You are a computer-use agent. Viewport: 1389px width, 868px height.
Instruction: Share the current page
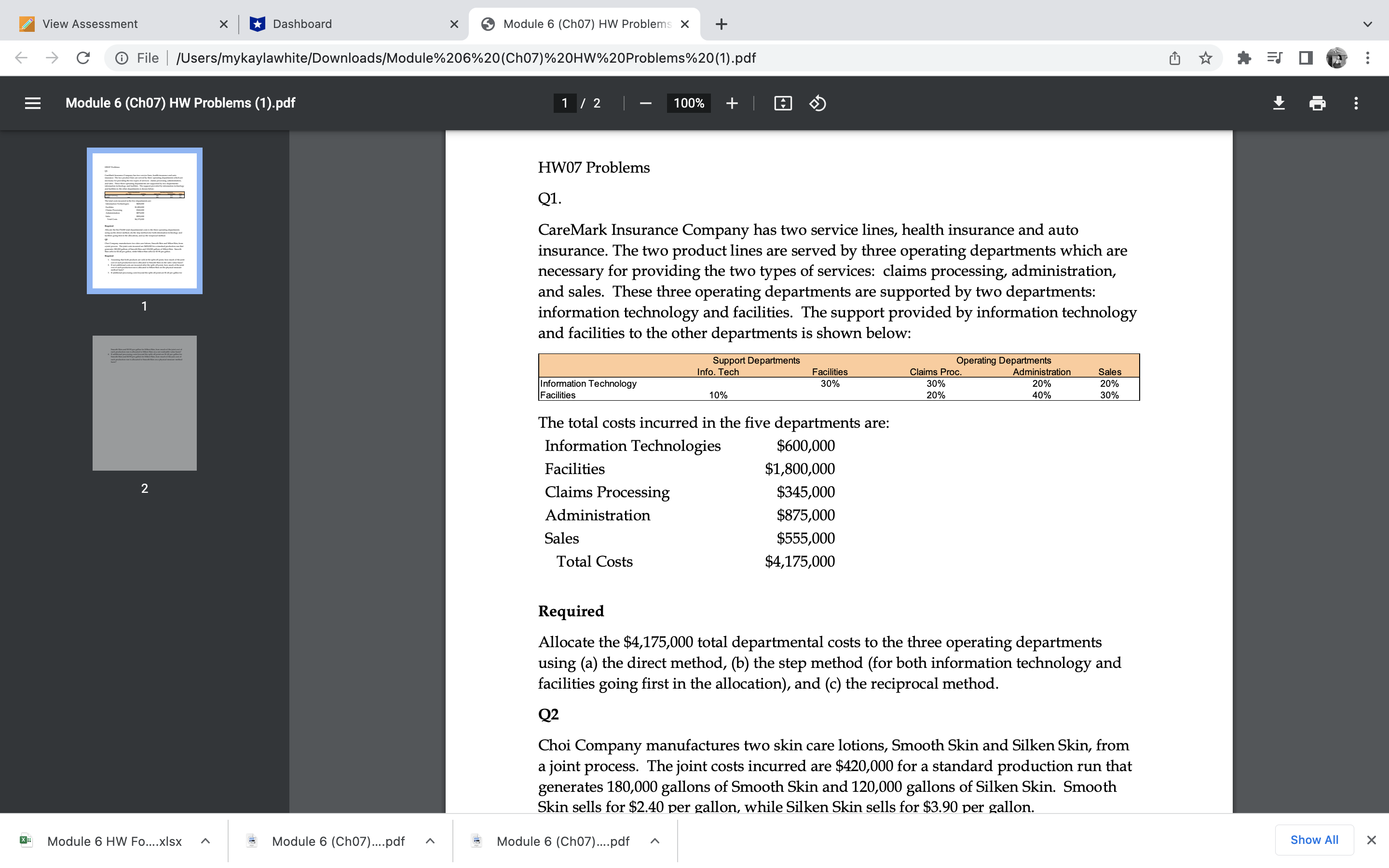pyautogui.click(x=1174, y=57)
